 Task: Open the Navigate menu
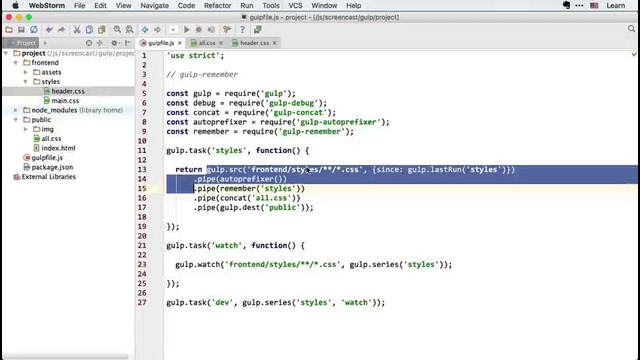coord(154,5)
